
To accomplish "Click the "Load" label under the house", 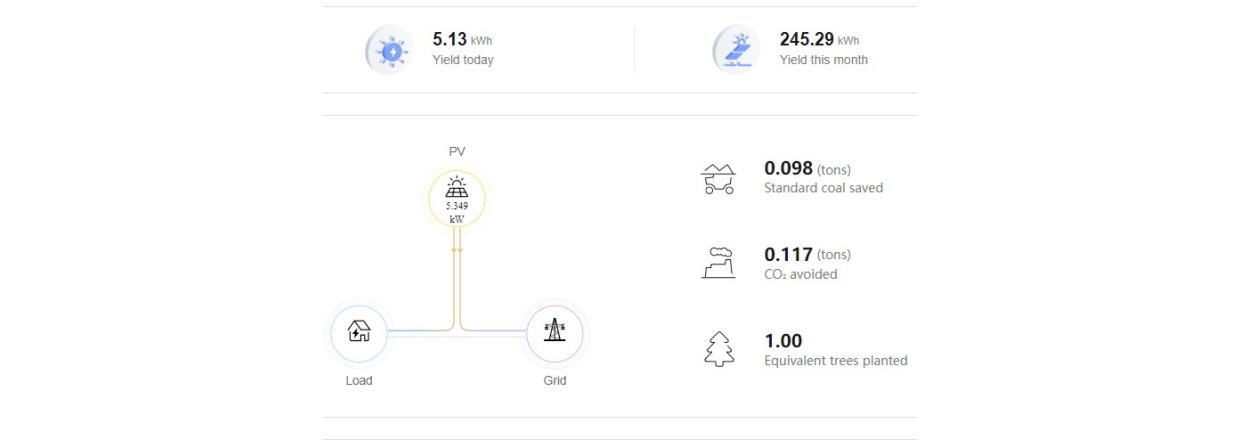I will point(359,381).
